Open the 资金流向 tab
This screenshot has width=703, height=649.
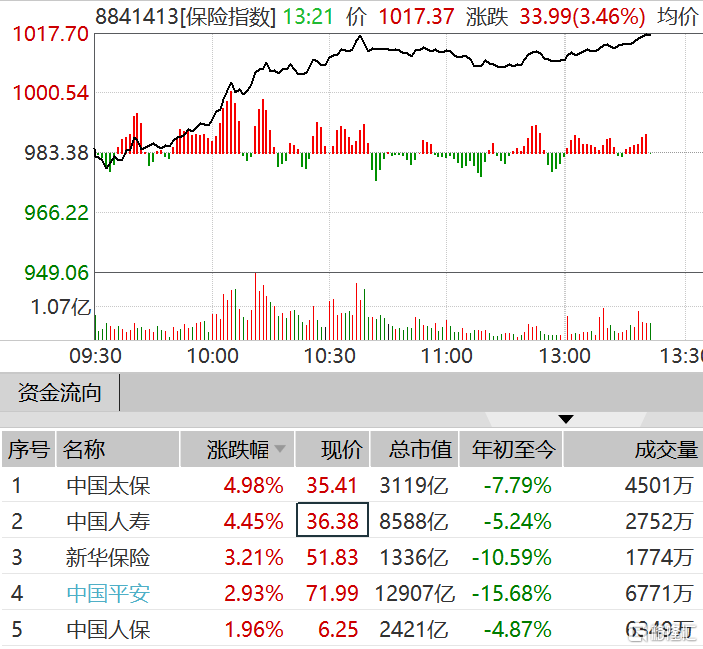(x=60, y=393)
